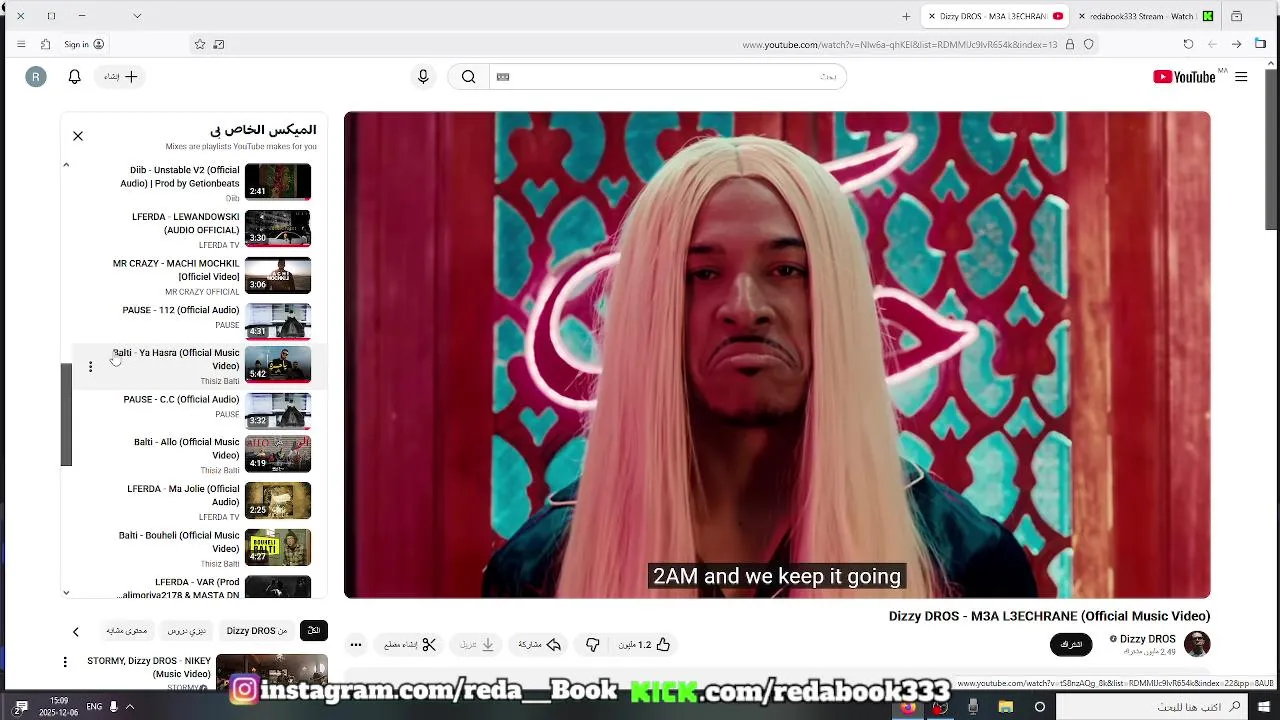
Task: Click the YouTube search text field
Action: [666, 77]
